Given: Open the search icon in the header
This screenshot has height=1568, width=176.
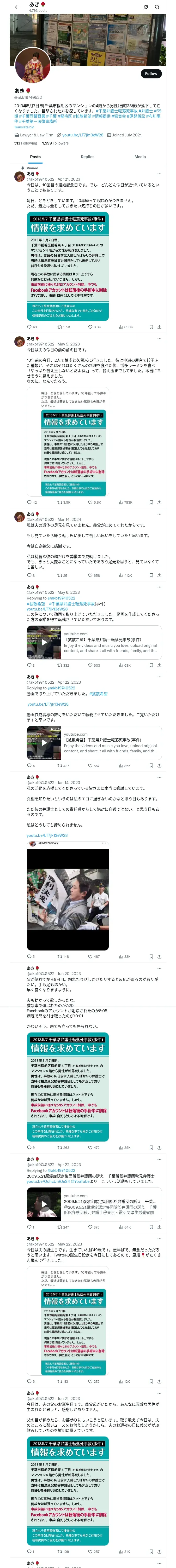Looking at the screenshot, I should pos(157,7).
